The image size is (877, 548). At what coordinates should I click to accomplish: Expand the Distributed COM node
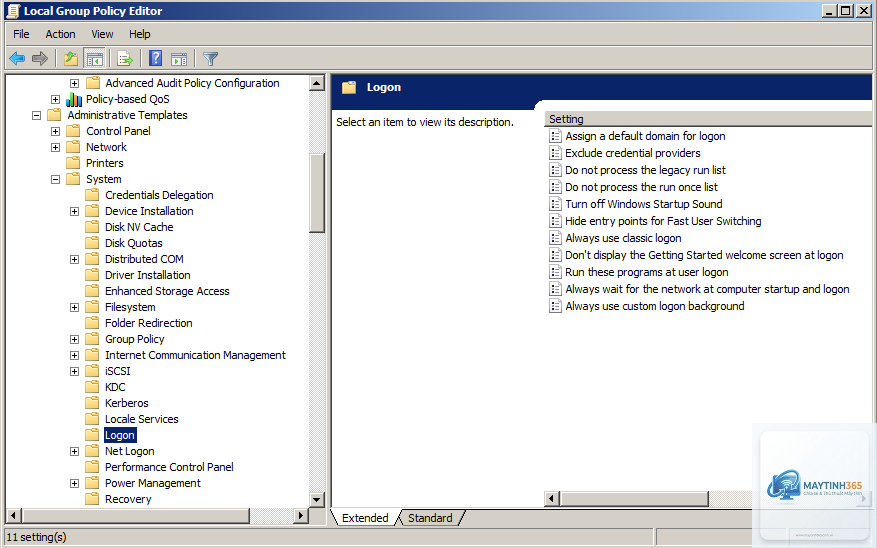point(74,259)
